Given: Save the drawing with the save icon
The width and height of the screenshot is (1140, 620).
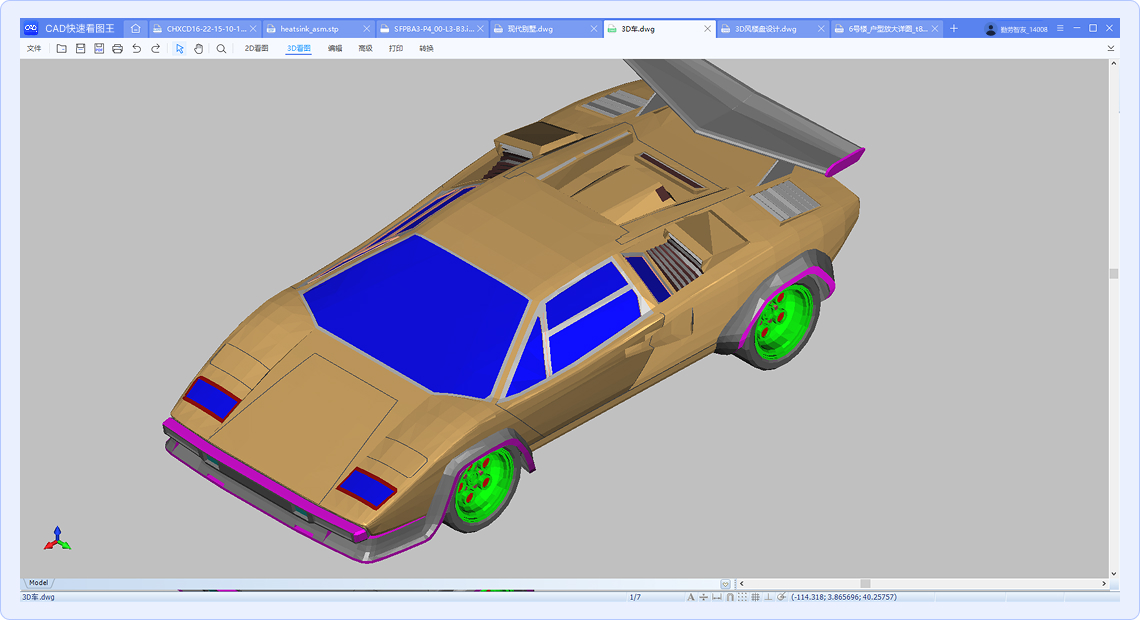Looking at the screenshot, I should (80, 49).
